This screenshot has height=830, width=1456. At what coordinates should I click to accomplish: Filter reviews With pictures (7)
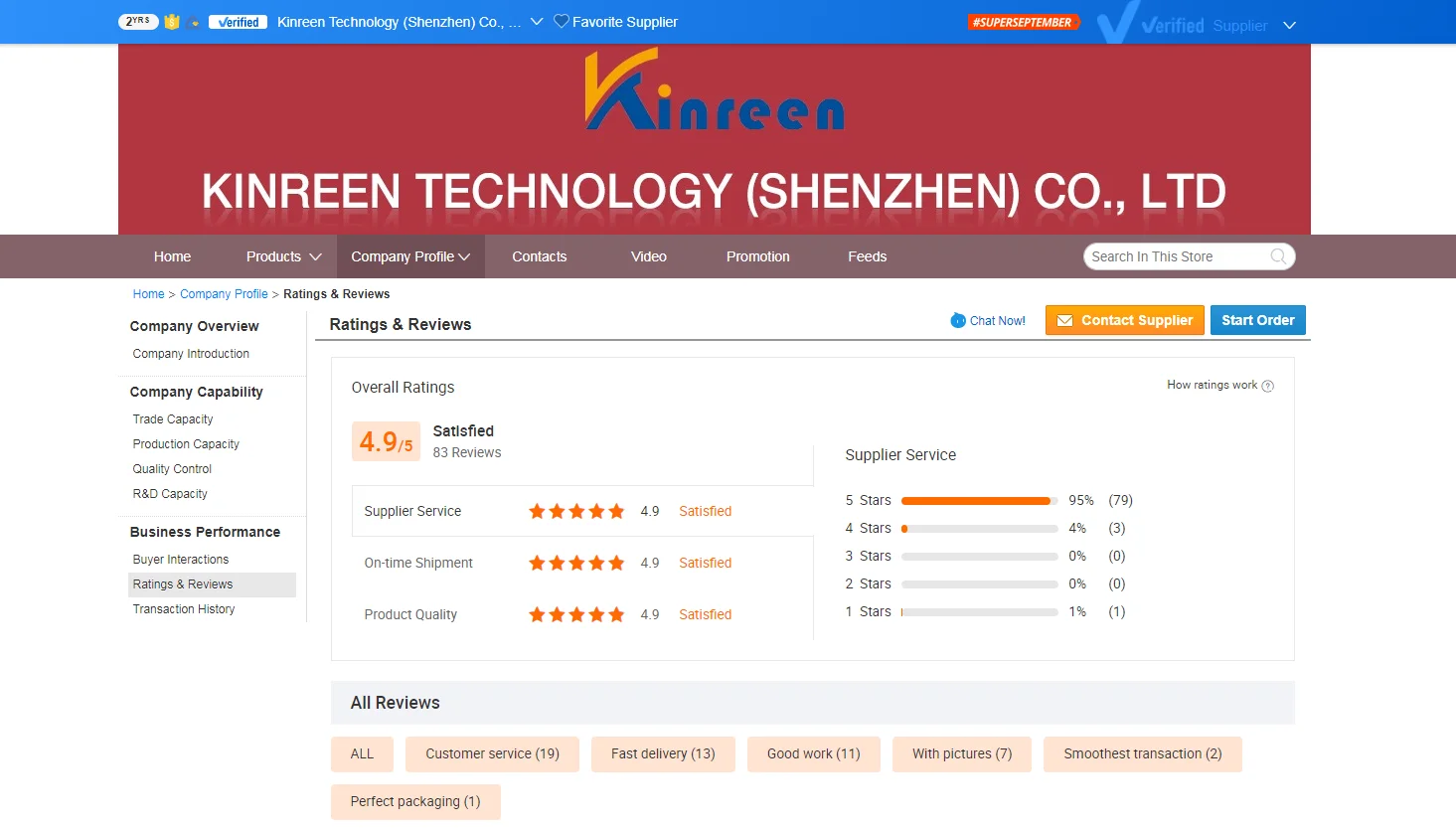(x=962, y=754)
